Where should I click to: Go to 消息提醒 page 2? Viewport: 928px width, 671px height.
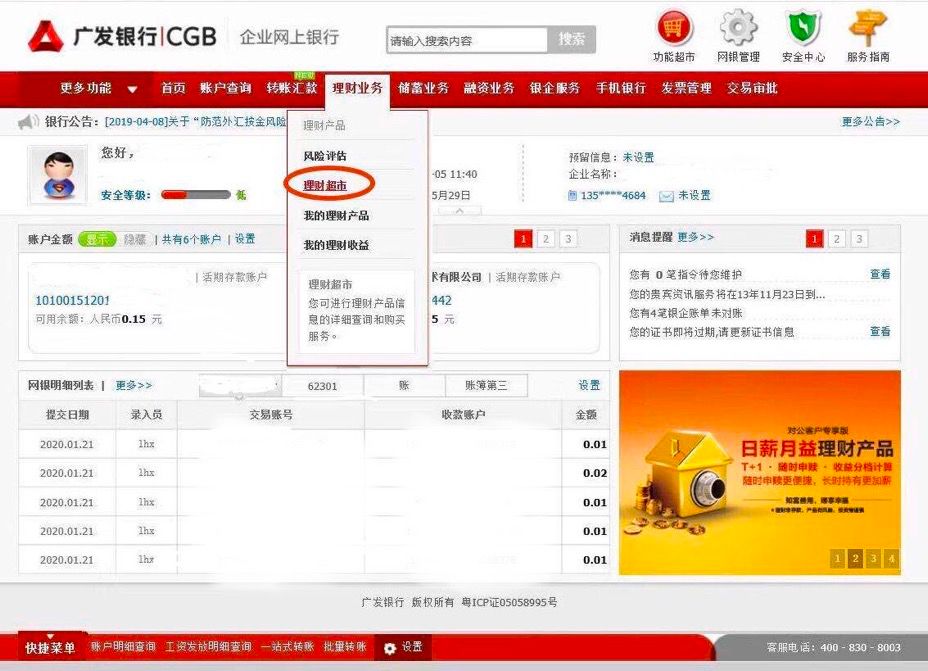(x=837, y=239)
